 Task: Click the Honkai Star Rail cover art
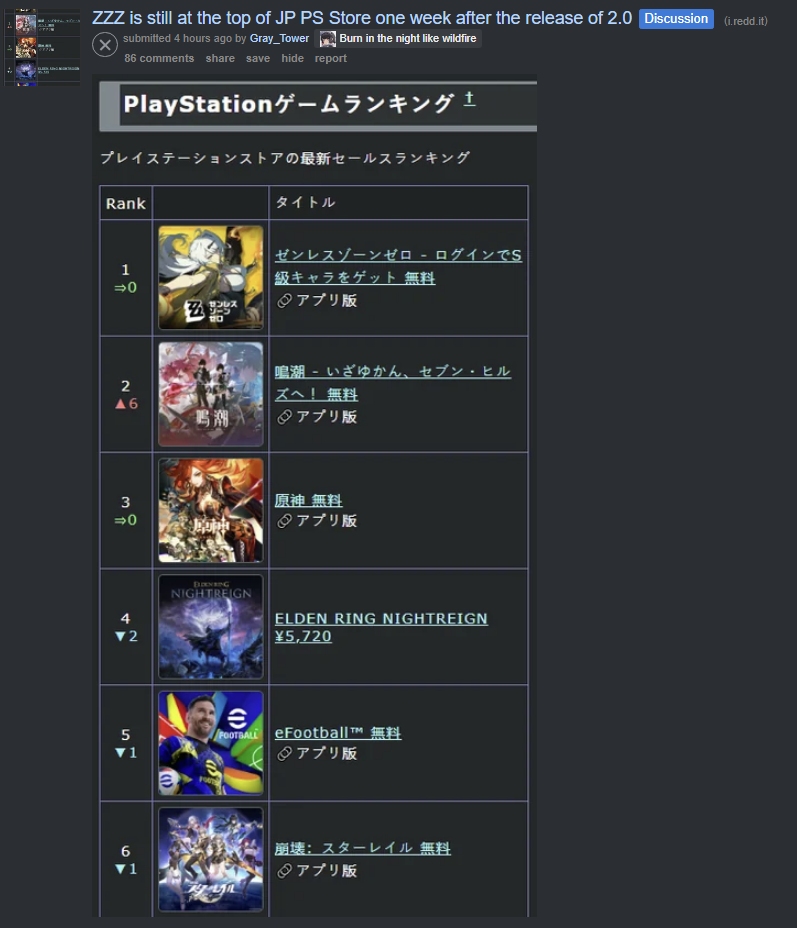(x=211, y=859)
